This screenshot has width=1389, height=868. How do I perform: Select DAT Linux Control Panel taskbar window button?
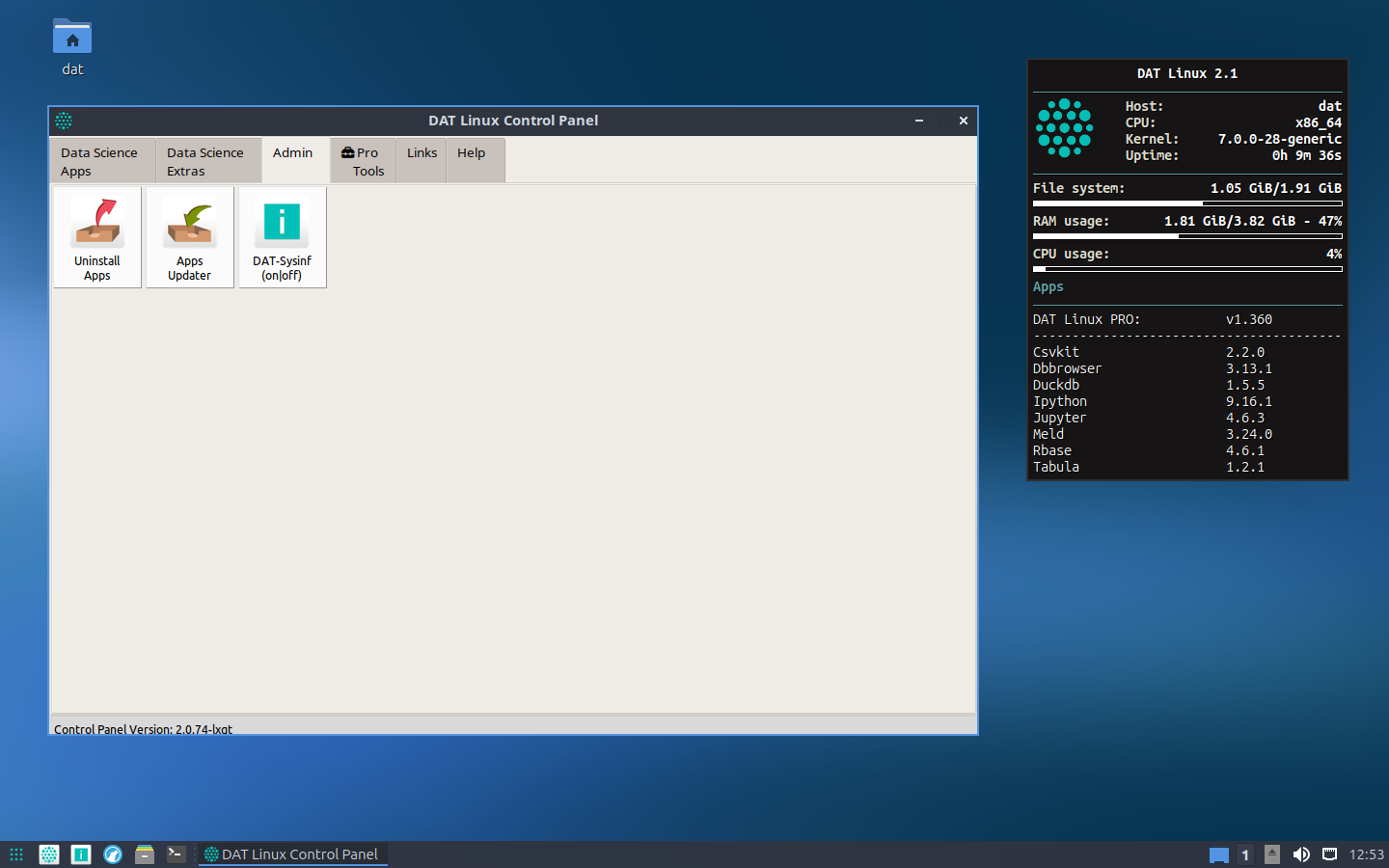pos(292,854)
